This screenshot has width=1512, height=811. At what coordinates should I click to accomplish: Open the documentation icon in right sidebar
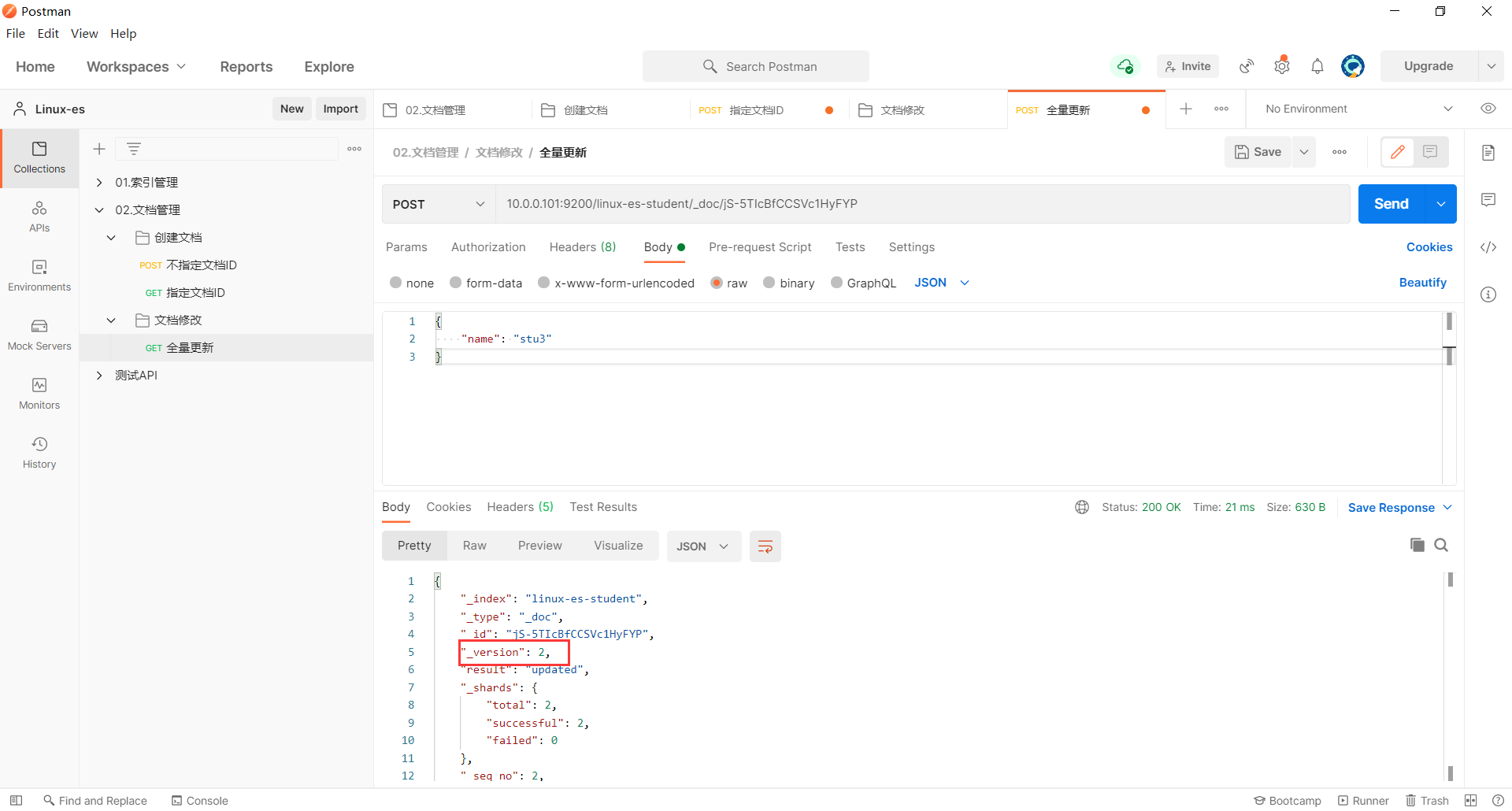[1488, 152]
